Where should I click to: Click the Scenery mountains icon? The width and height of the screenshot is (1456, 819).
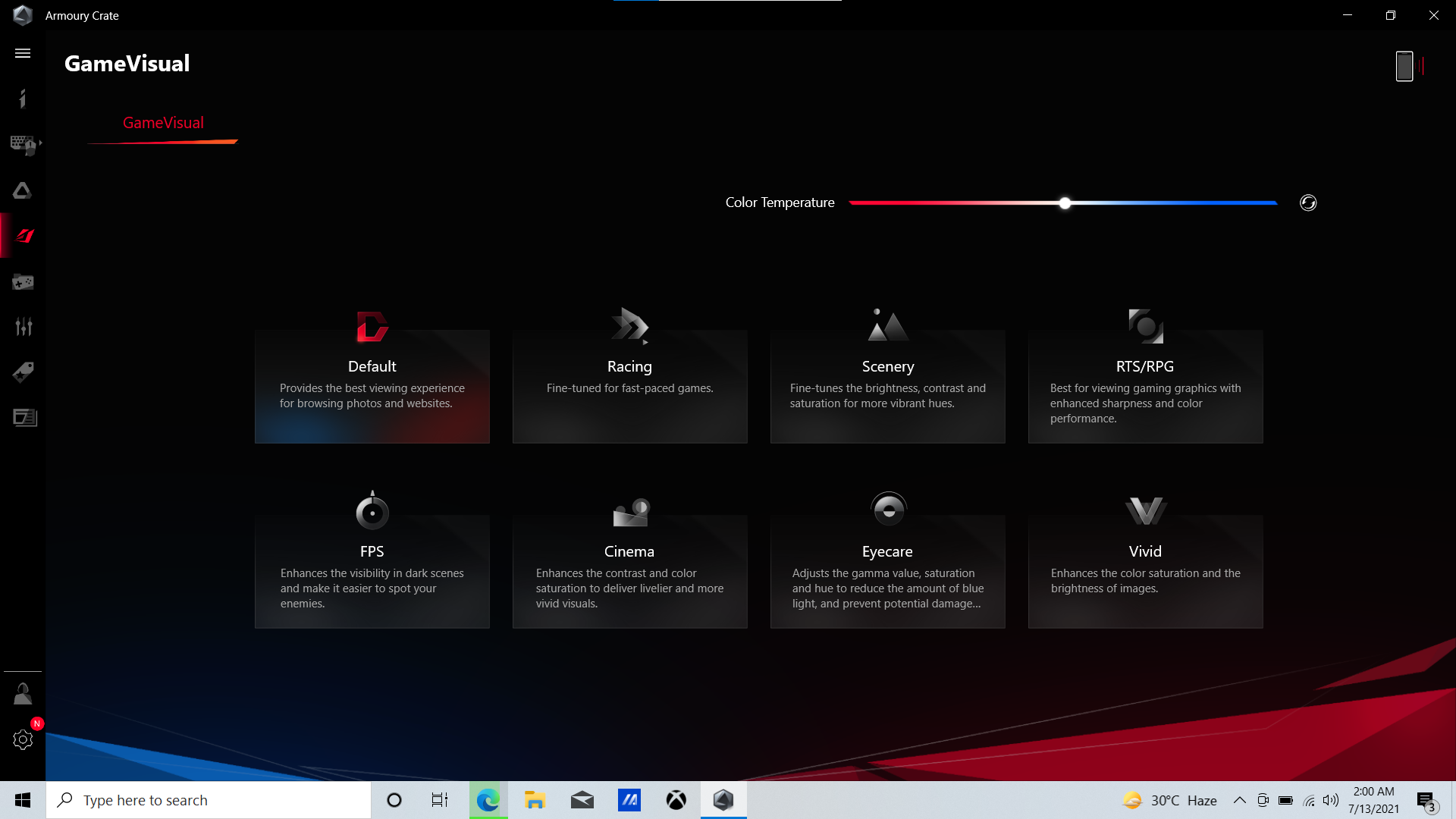888,325
